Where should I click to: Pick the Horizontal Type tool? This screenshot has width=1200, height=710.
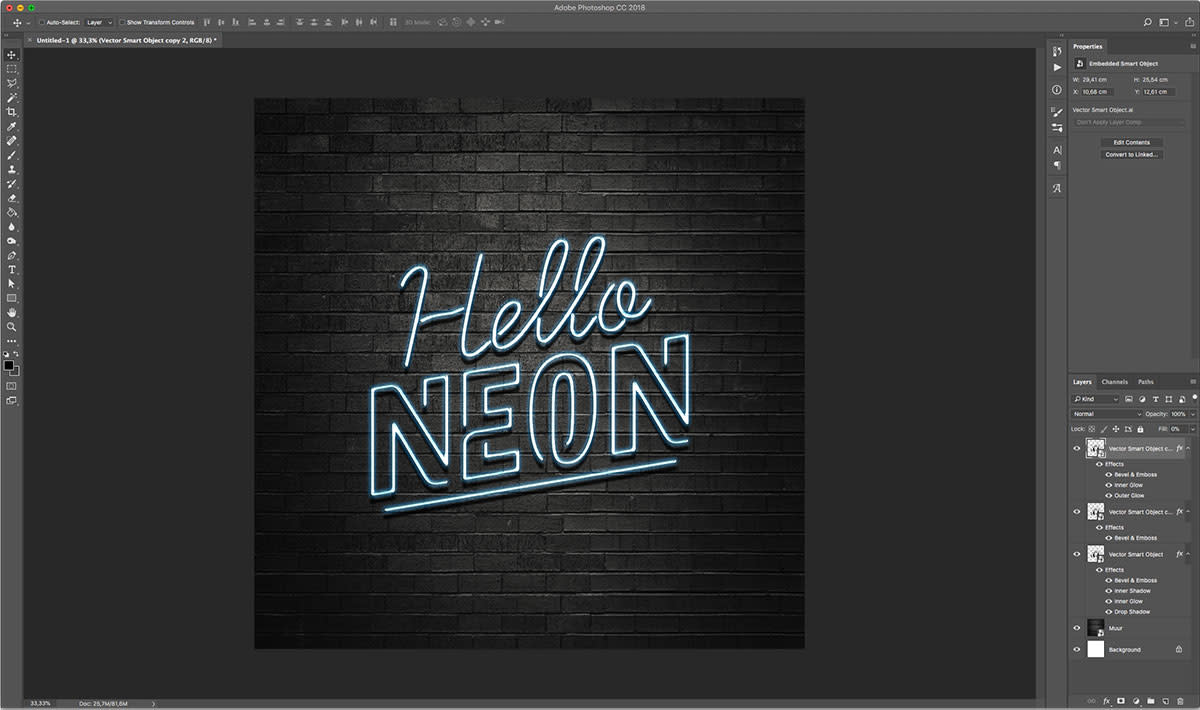click(12, 269)
